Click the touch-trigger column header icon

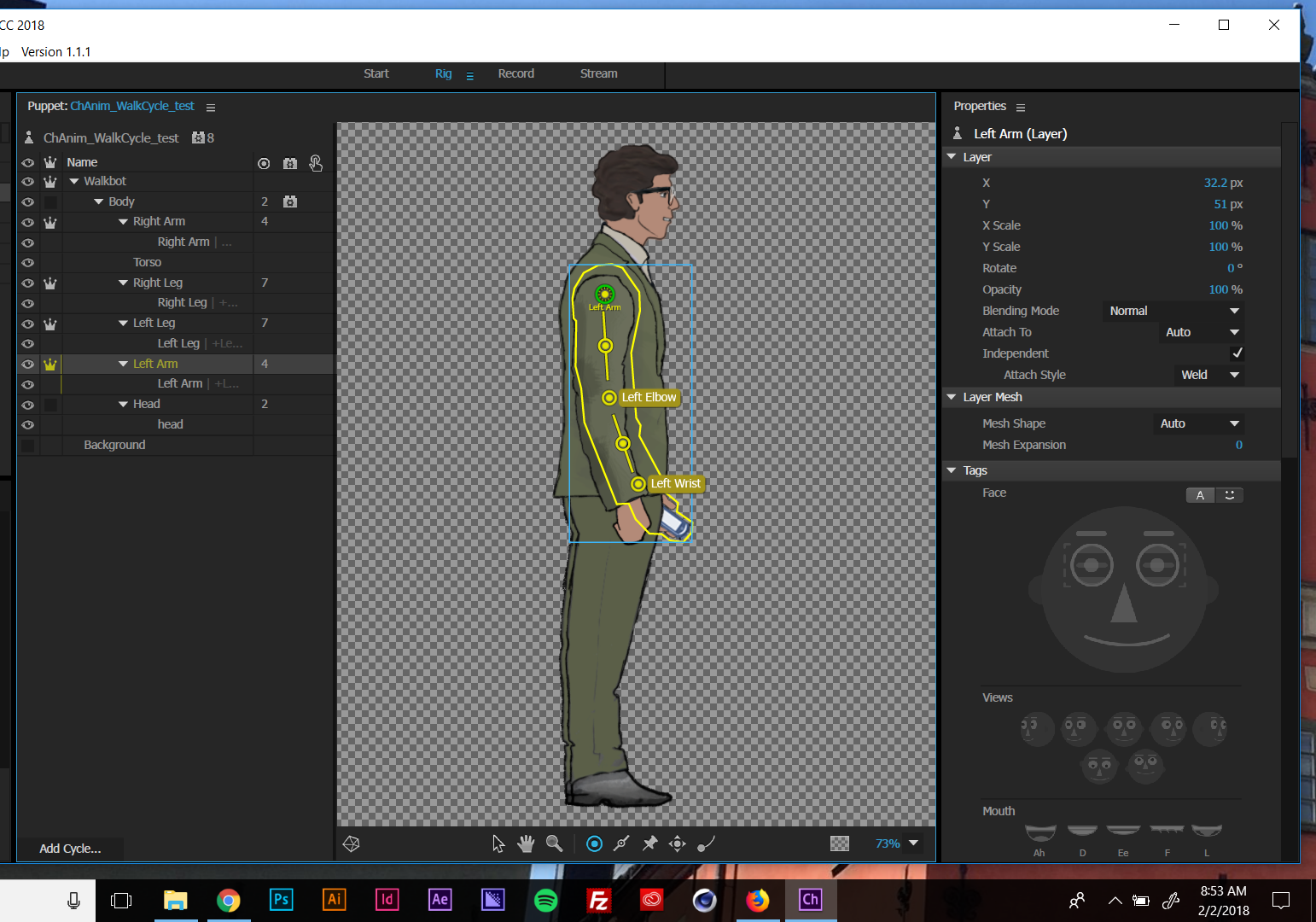pyautogui.click(x=316, y=163)
